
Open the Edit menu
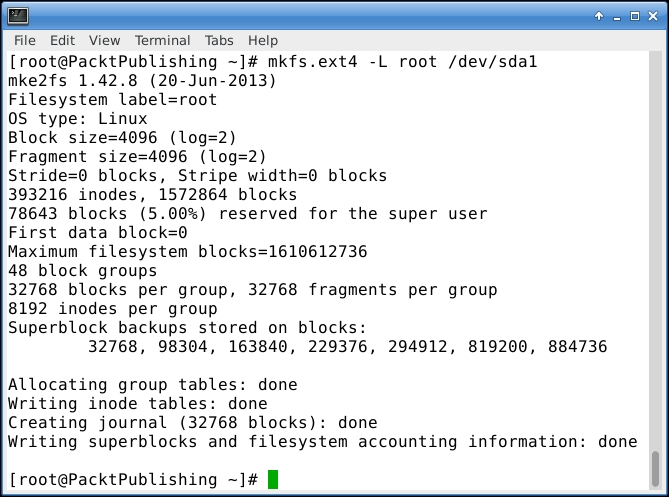(x=62, y=41)
